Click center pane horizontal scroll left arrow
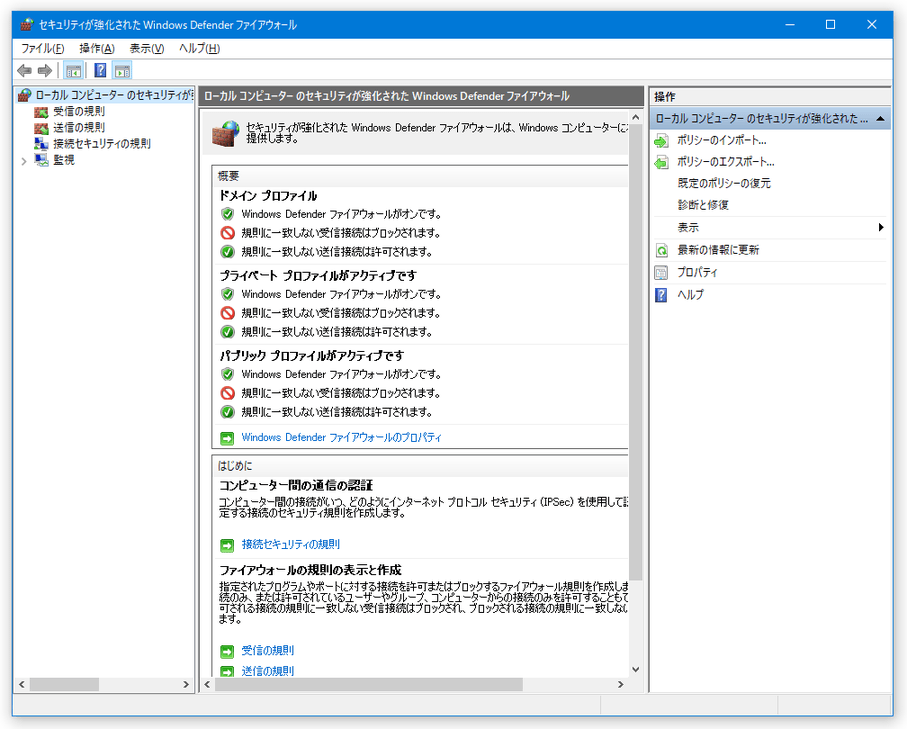Image resolution: width=907 pixels, height=729 pixels. (207, 684)
